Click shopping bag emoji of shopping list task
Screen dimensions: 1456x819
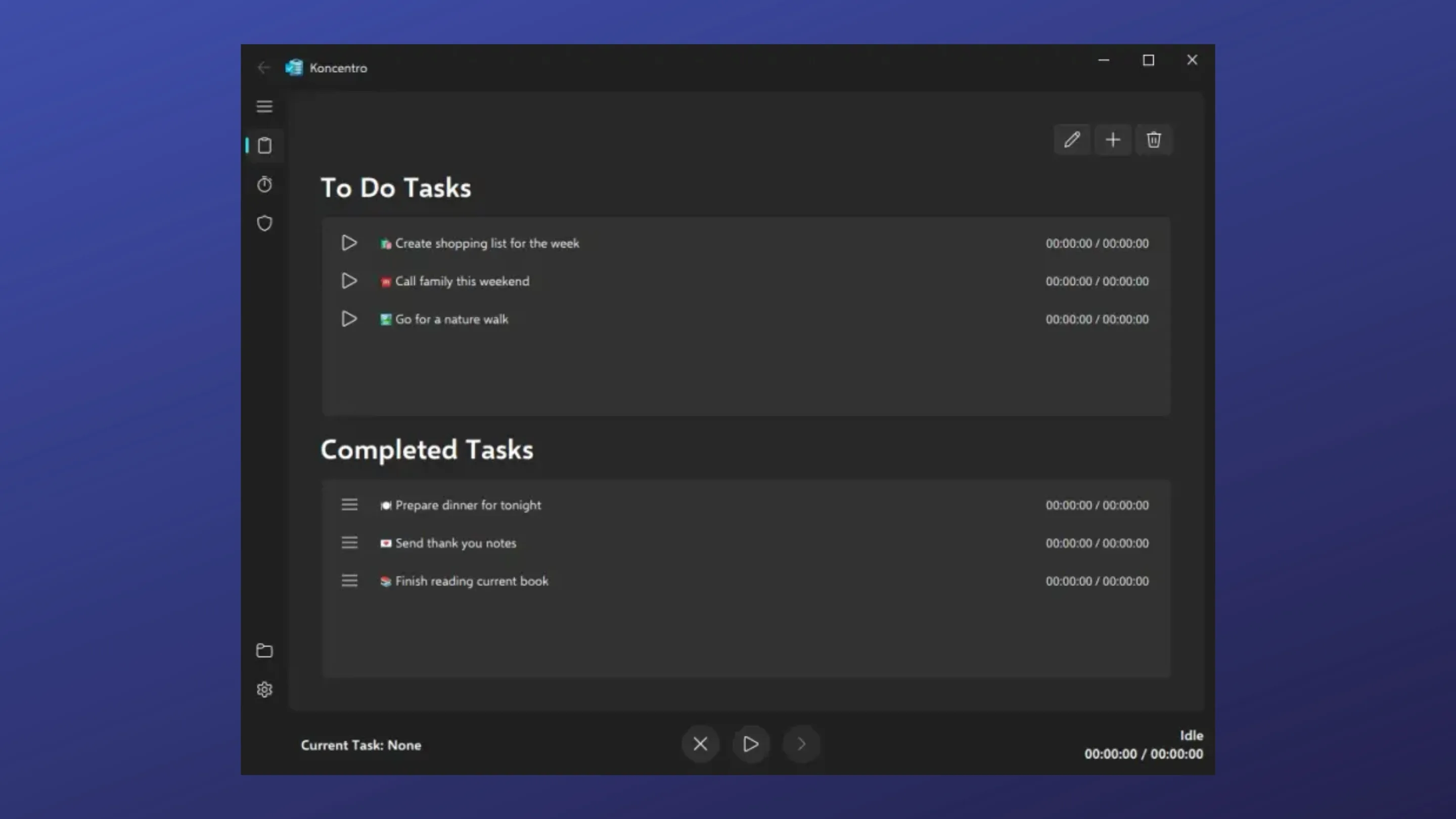click(385, 244)
